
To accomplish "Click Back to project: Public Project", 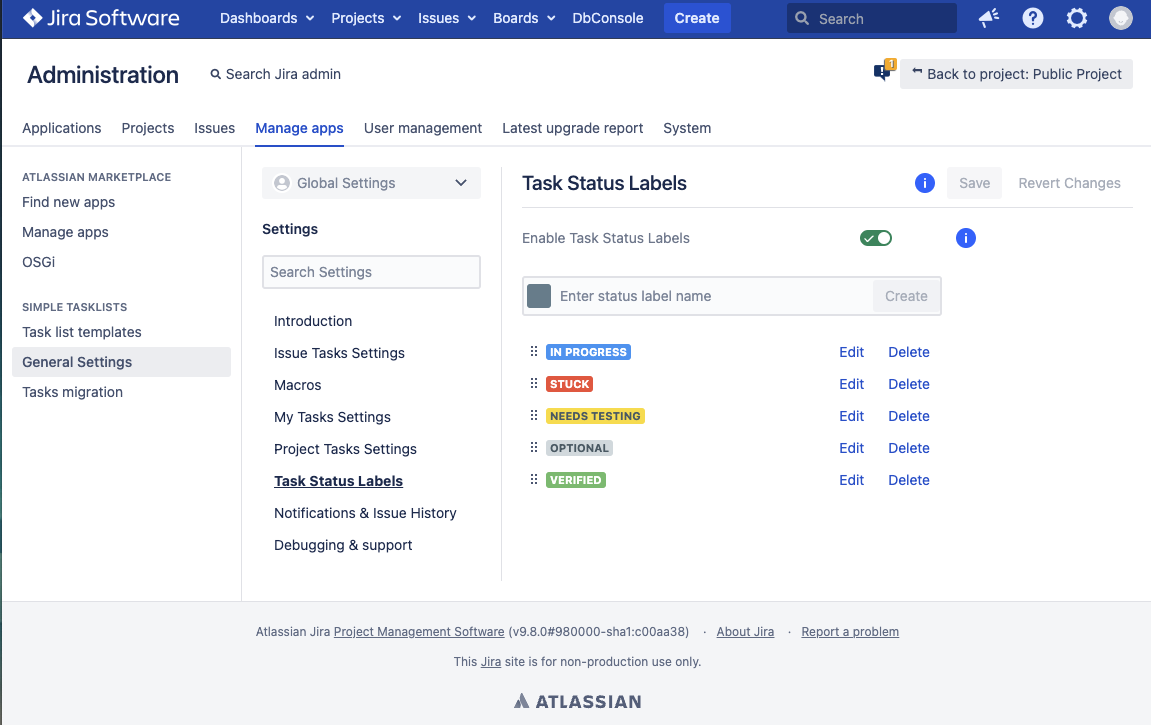I will coord(1016,73).
